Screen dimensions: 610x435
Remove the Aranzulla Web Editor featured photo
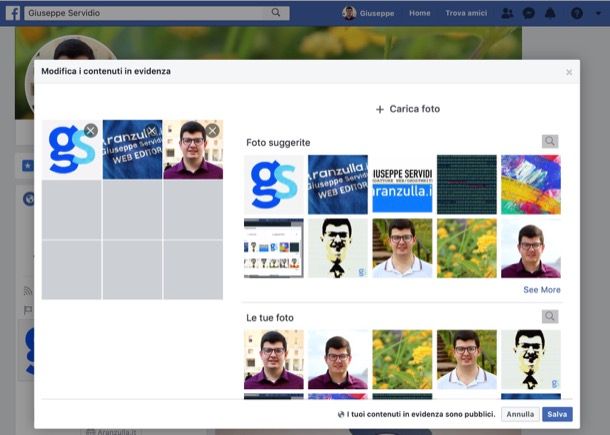151,130
